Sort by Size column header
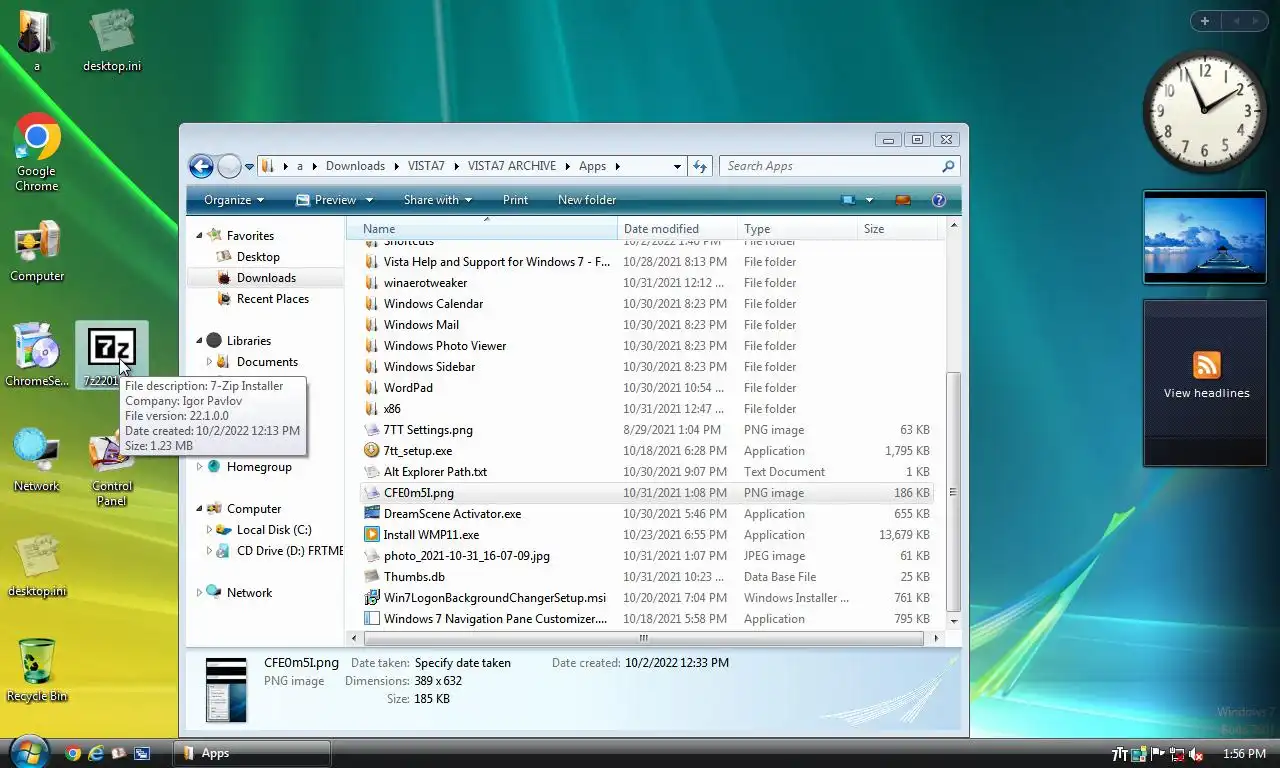The width and height of the screenshot is (1280, 768). click(x=897, y=229)
